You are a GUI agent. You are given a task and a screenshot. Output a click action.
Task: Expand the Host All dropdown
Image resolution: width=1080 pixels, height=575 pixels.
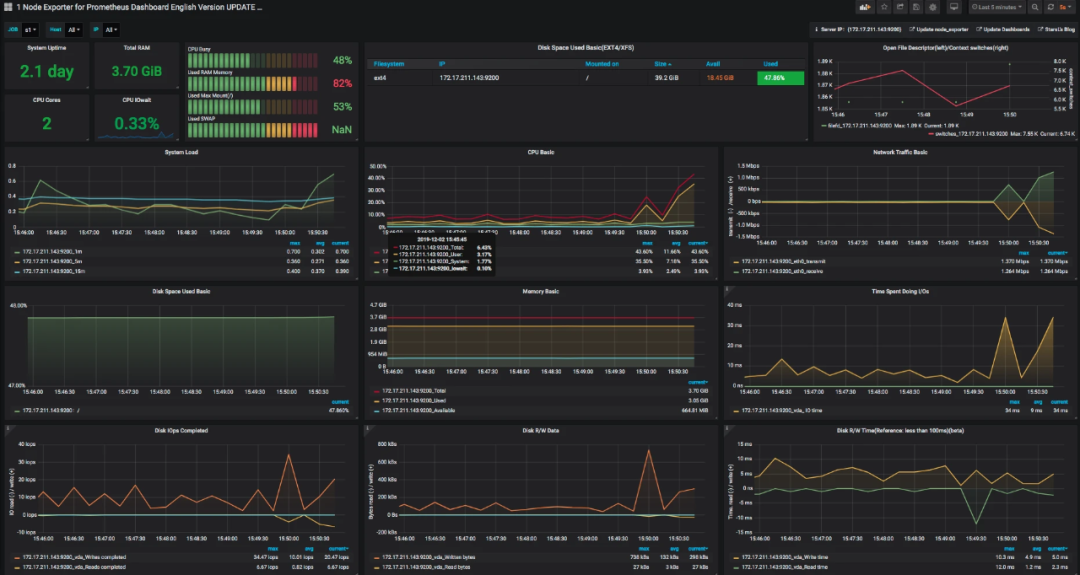tap(74, 30)
